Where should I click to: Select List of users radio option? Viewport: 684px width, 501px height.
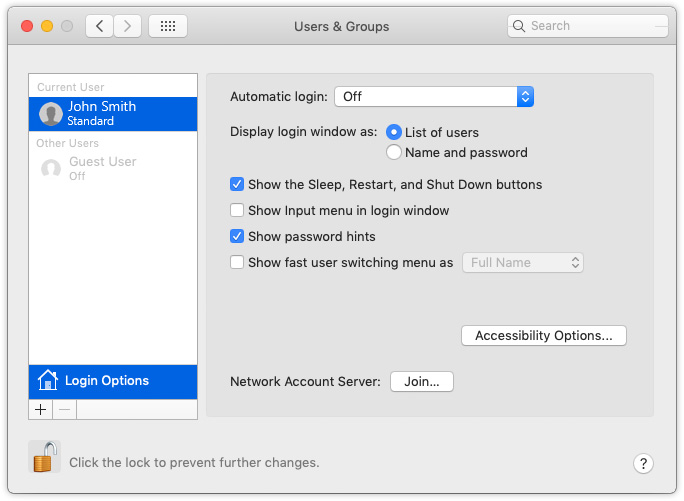tap(394, 132)
